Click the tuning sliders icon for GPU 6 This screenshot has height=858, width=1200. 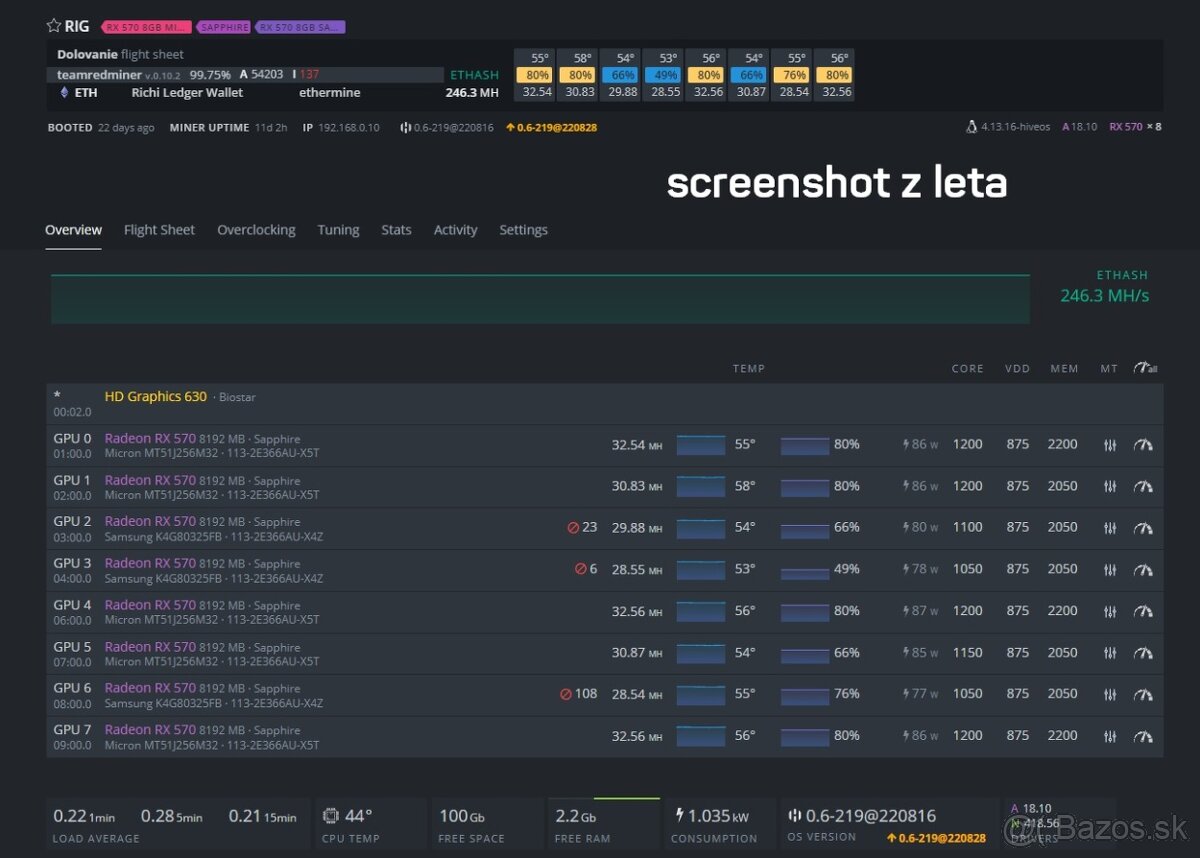(1109, 694)
